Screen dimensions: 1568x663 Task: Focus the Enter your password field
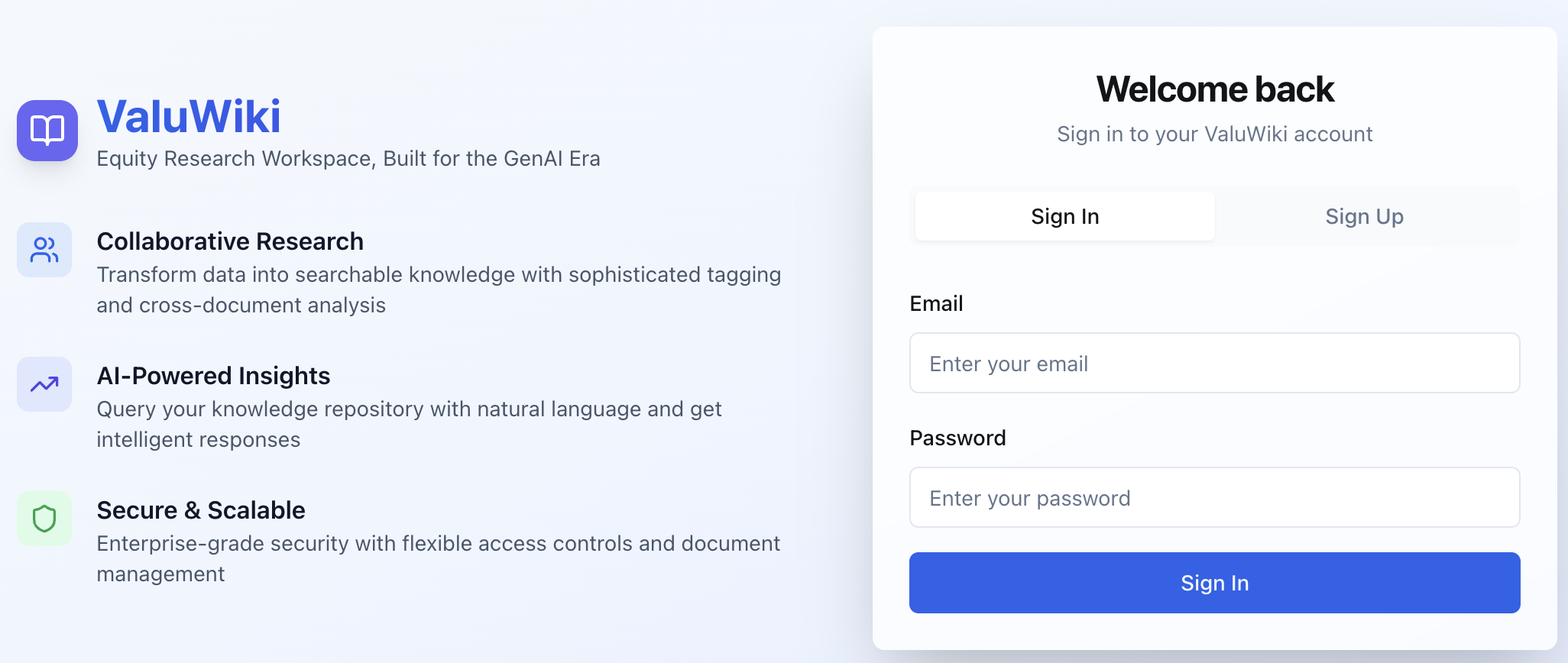pos(1215,497)
